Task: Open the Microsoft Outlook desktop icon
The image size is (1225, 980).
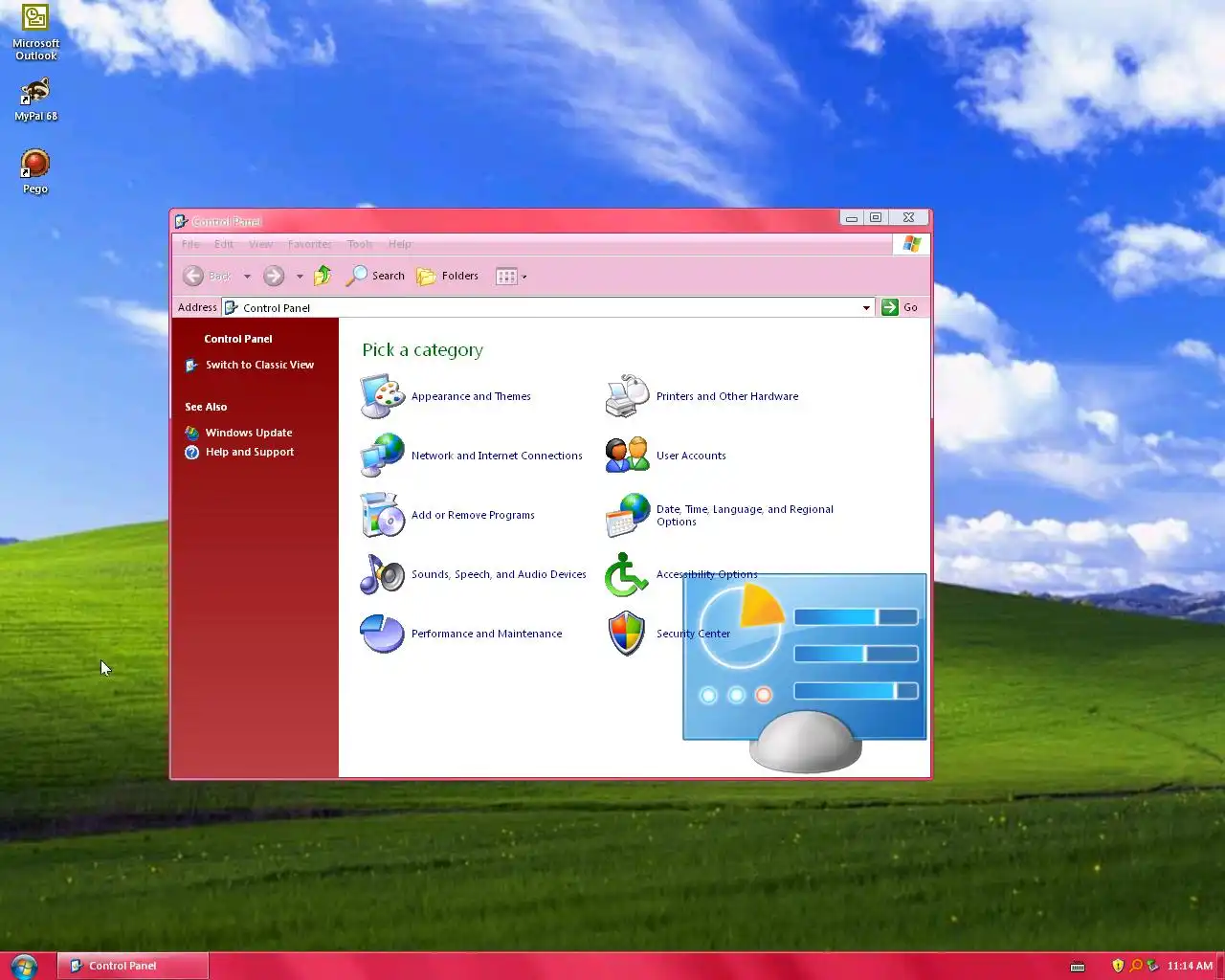Action: coord(35,33)
